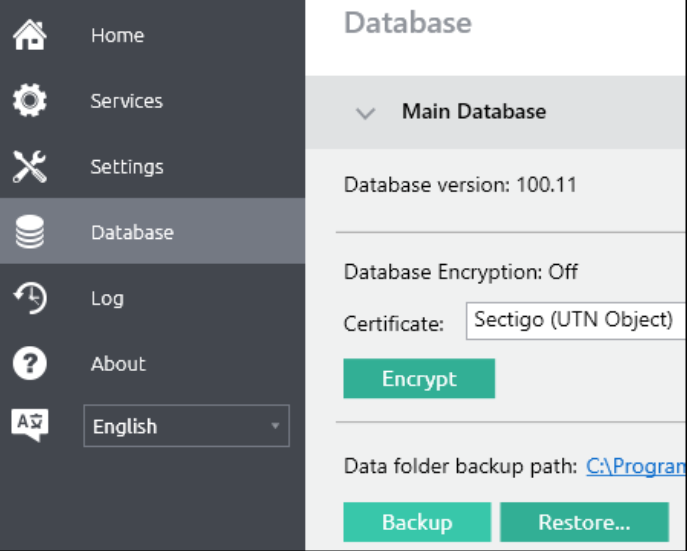The width and height of the screenshot is (687, 551).
Task: Collapse the Main Database section chevron
Action: 365,112
